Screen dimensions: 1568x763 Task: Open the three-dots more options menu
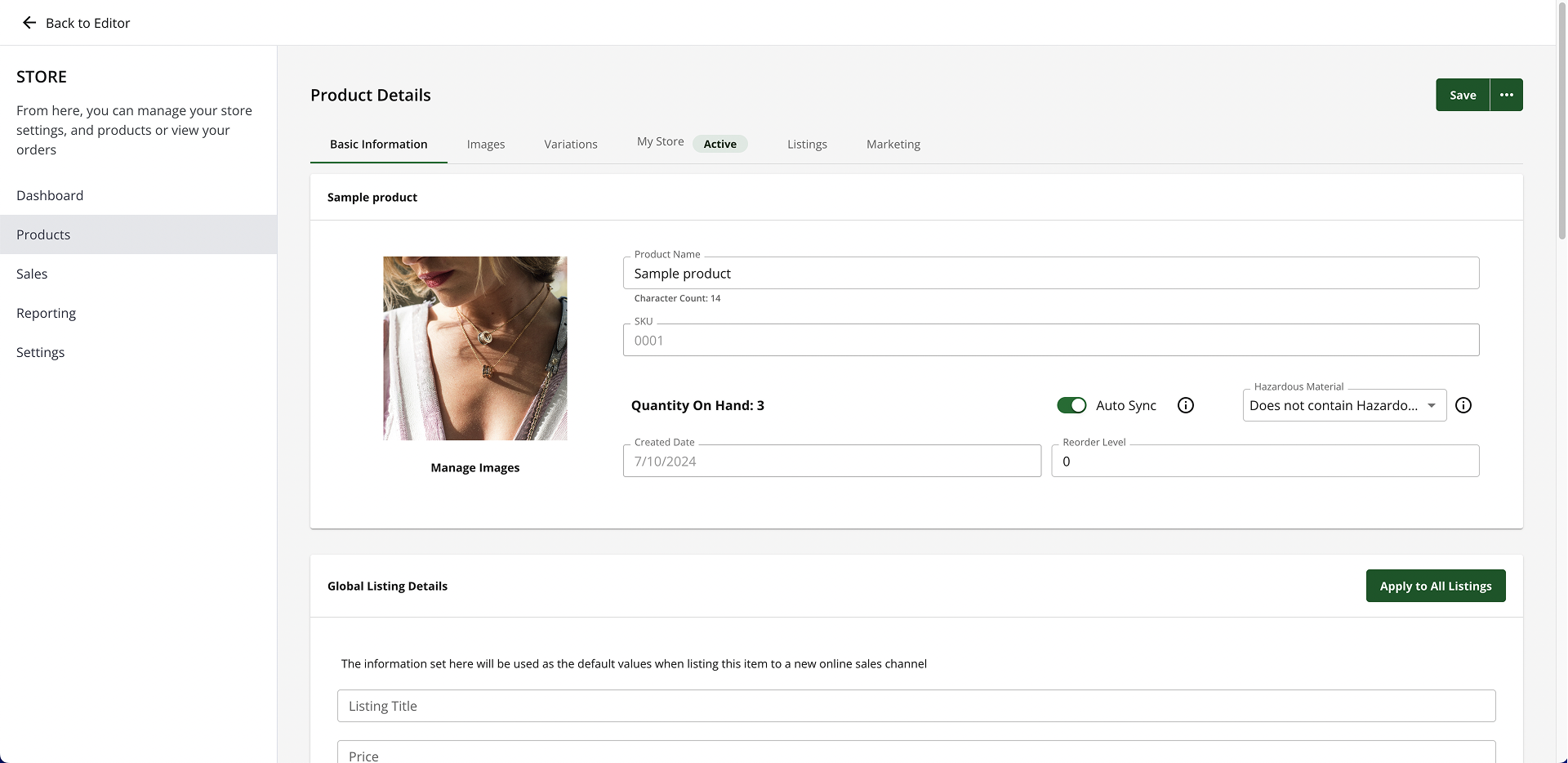(1507, 95)
